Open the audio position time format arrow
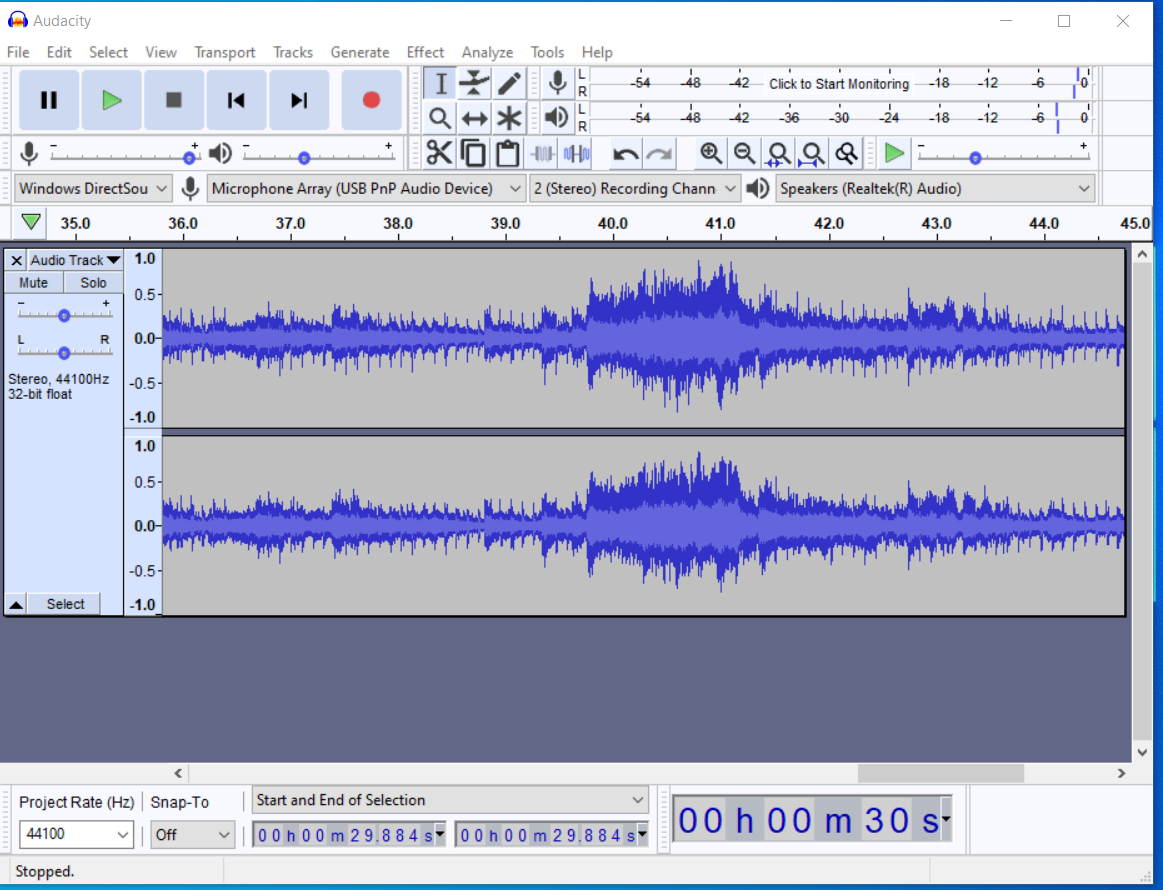Viewport: 1163px width, 890px height. (946, 819)
